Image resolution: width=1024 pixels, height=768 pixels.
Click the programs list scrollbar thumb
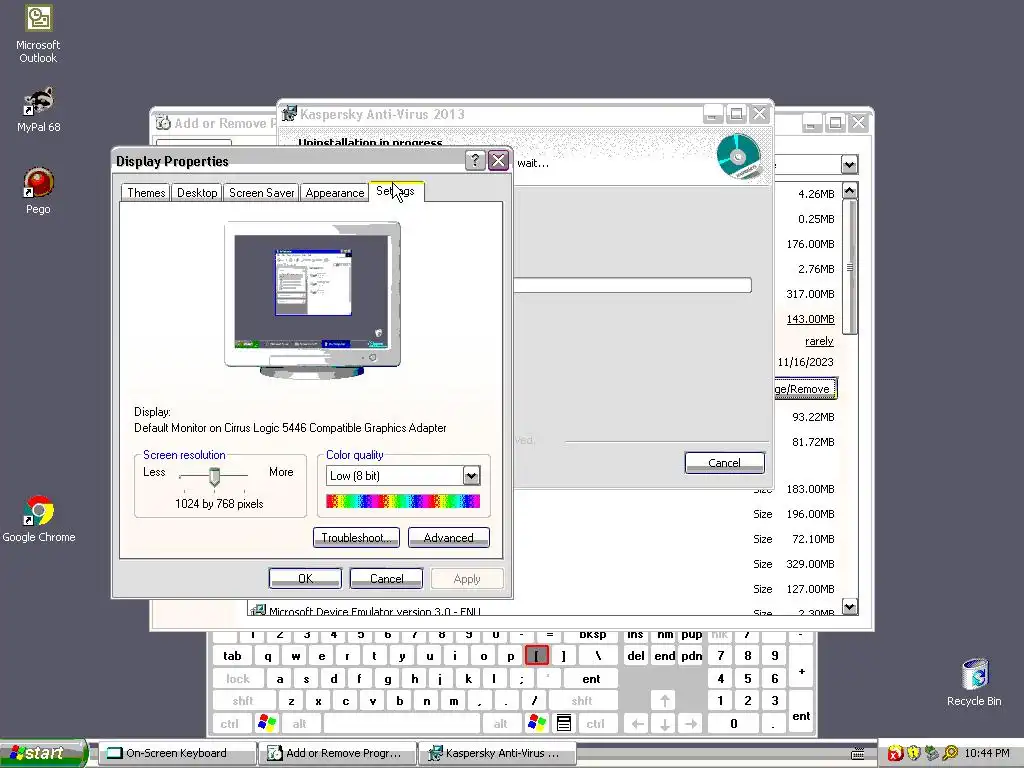(x=849, y=266)
